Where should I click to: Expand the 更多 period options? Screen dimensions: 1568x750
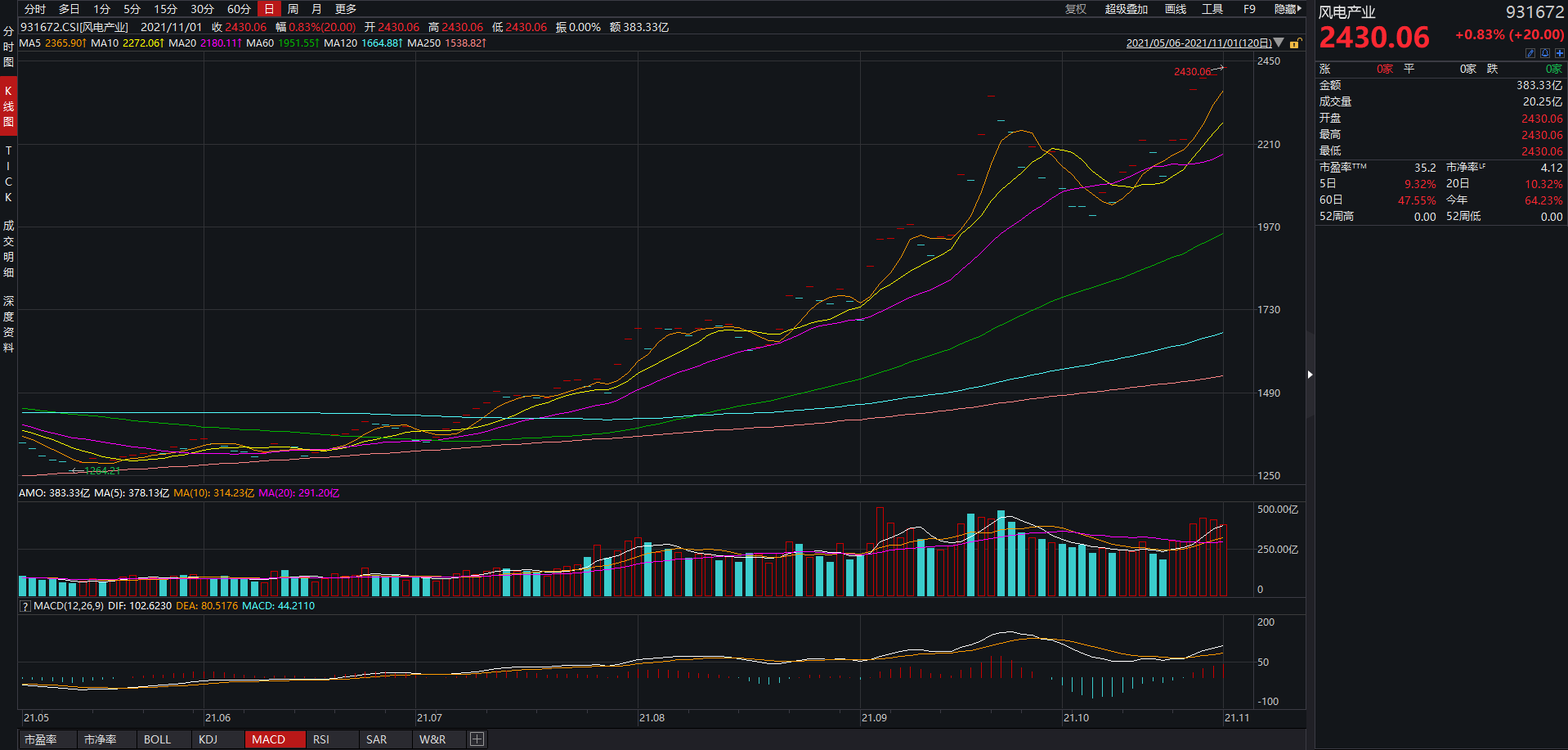pyautogui.click(x=346, y=9)
